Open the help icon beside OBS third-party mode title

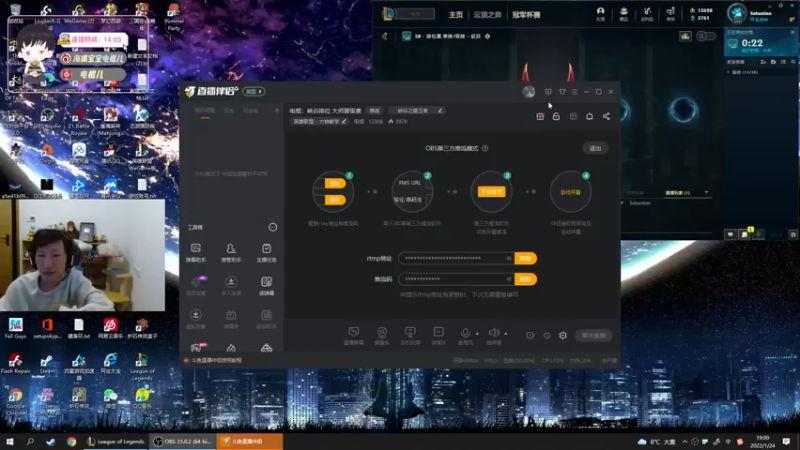pos(485,148)
